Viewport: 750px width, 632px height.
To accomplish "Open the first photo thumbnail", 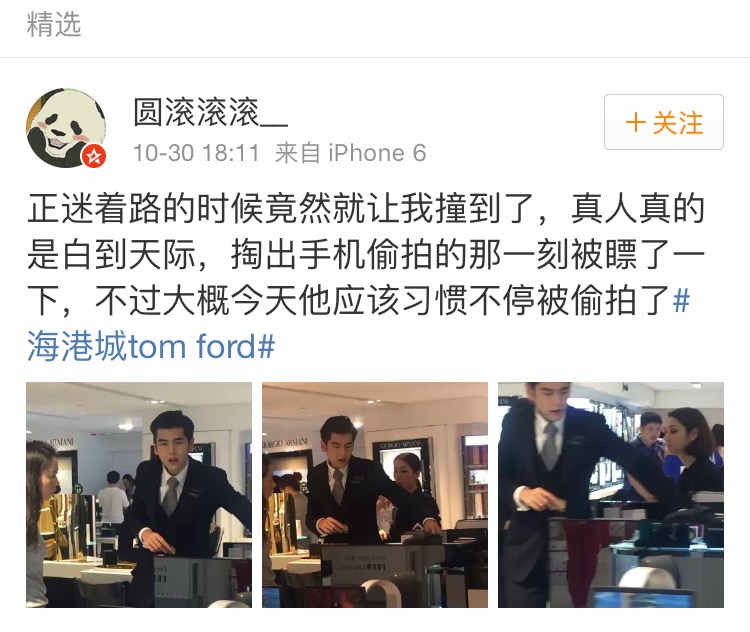I will (x=139, y=495).
